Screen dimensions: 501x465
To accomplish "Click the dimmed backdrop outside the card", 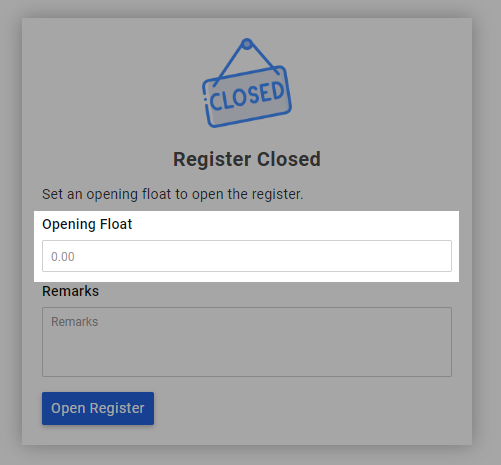I will point(486,233).
